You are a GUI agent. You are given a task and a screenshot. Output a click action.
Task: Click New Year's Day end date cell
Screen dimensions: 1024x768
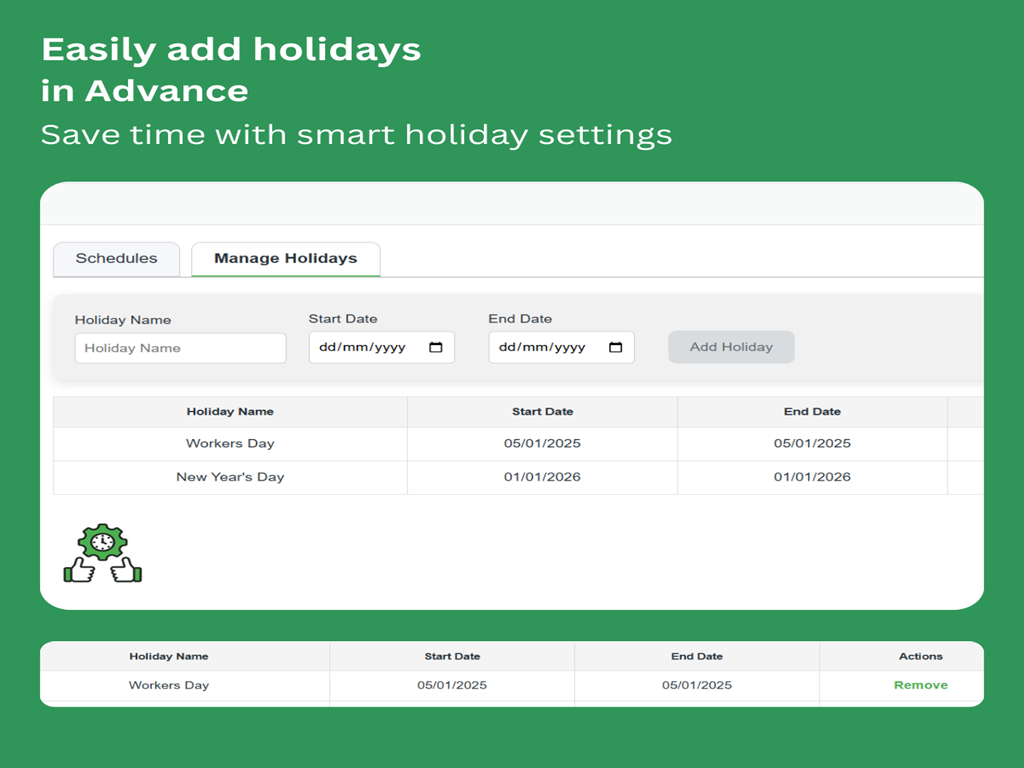click(812, 477)
